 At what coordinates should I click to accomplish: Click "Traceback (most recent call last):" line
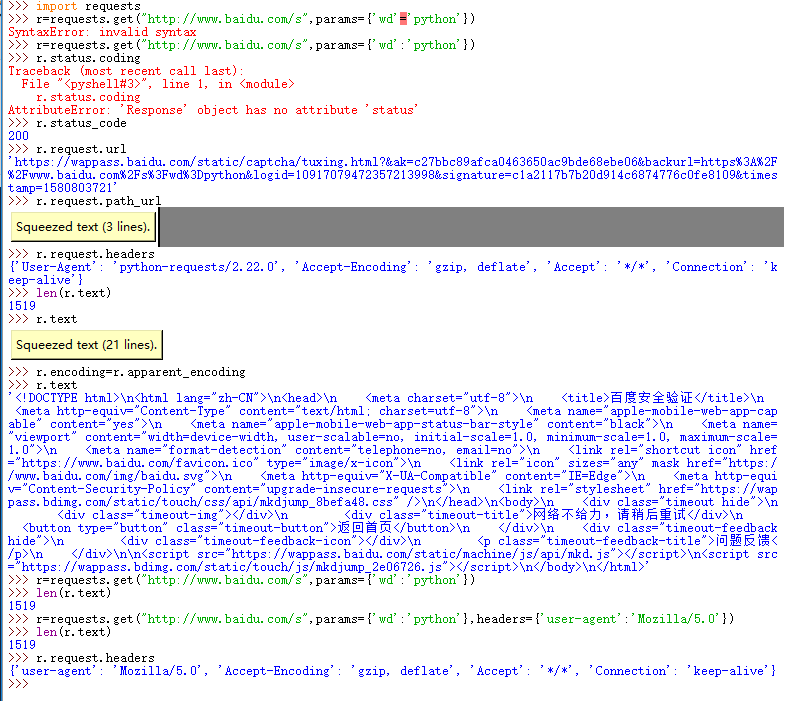click(126, 71)
